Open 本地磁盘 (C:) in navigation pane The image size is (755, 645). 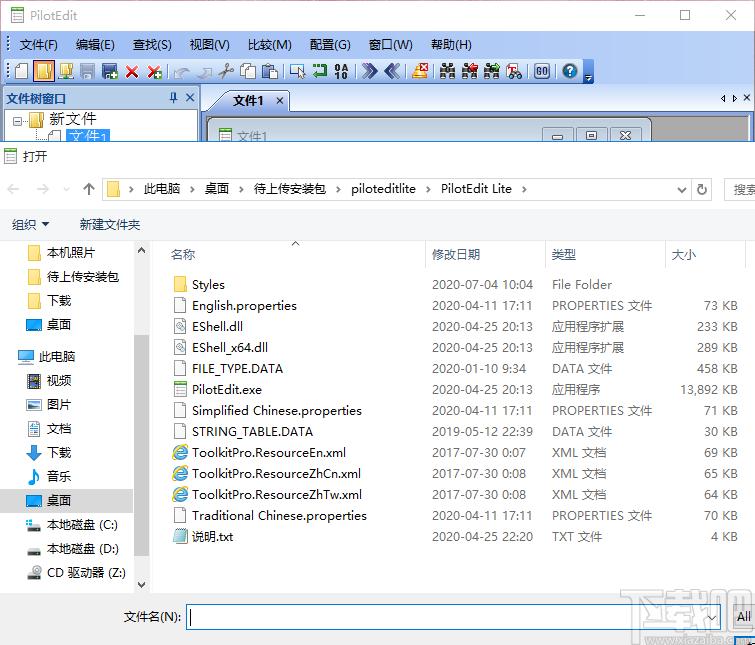(82, 525)
